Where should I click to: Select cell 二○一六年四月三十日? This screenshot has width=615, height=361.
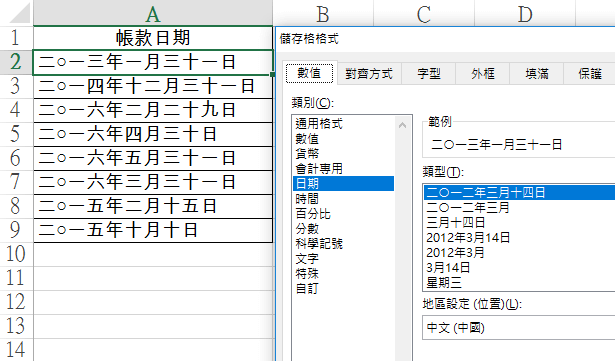(153, 134)
